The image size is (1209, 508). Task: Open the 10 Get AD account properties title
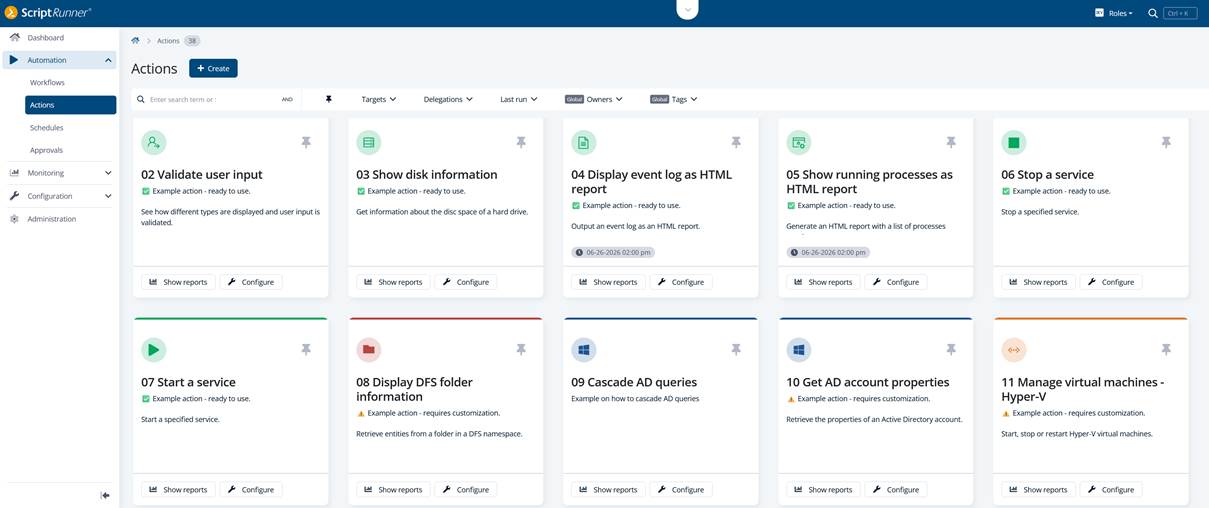click(x=868, y=382)
